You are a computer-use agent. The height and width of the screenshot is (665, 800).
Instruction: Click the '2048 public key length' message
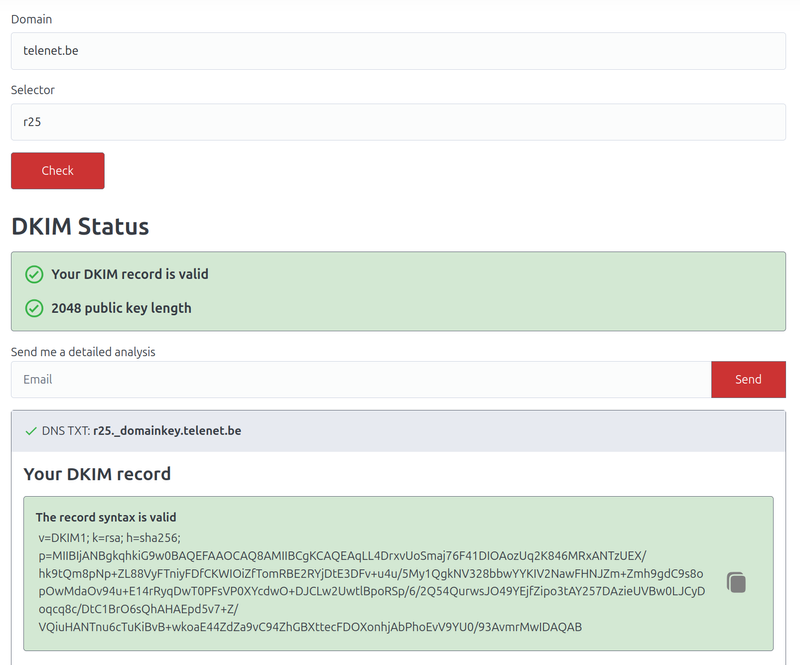[121, 308]
